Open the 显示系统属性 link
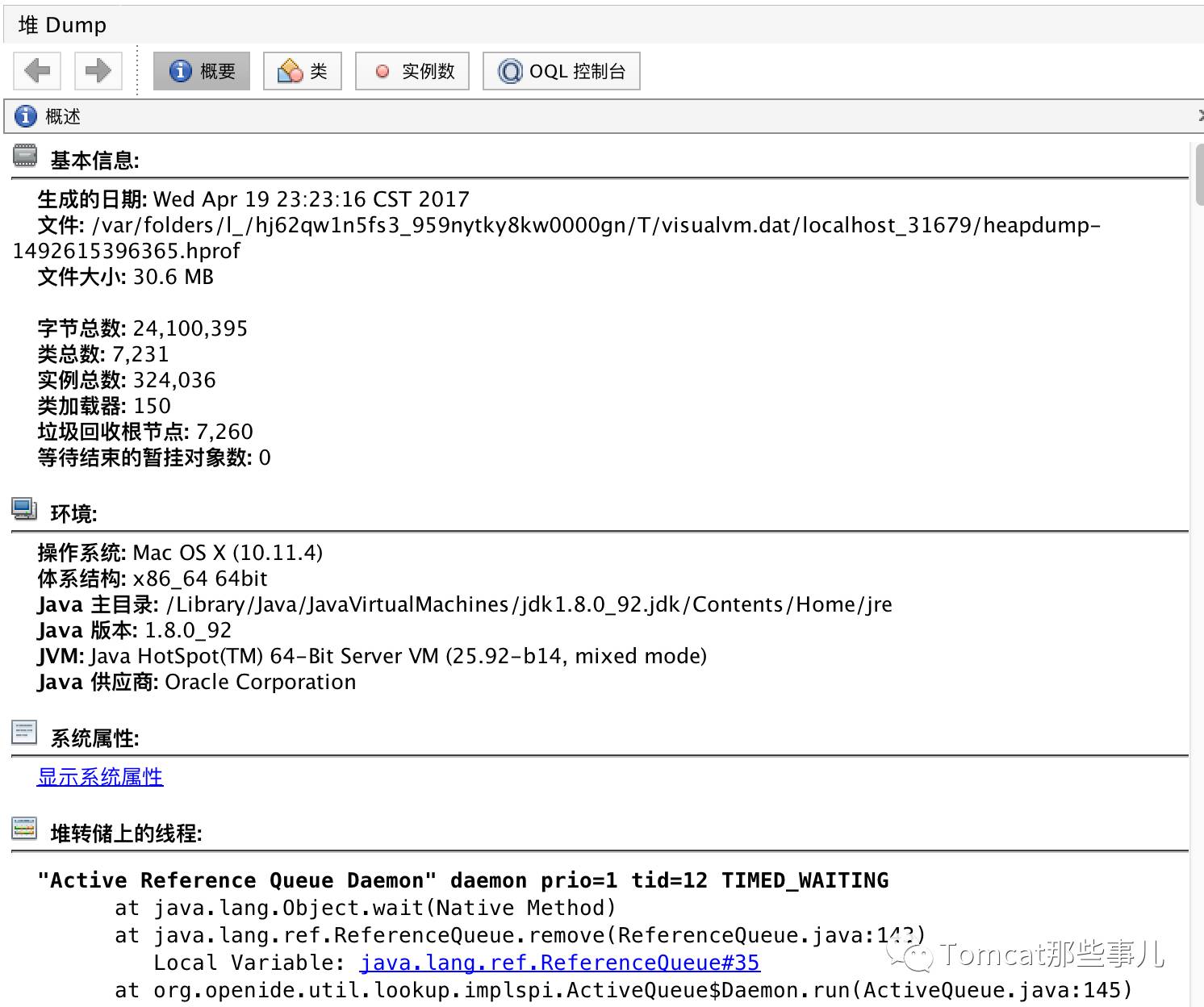 [100, 777]
